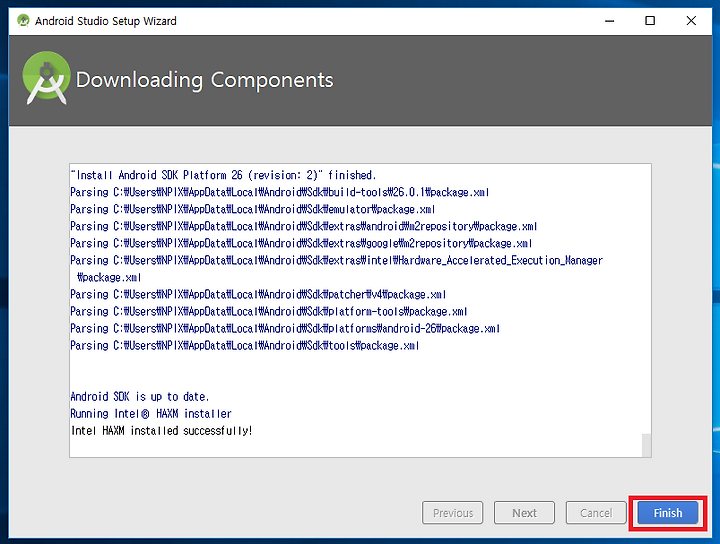Click the 'Downloading Components' heading
This screenshot has height=544, width=720.
coord(204,80)
